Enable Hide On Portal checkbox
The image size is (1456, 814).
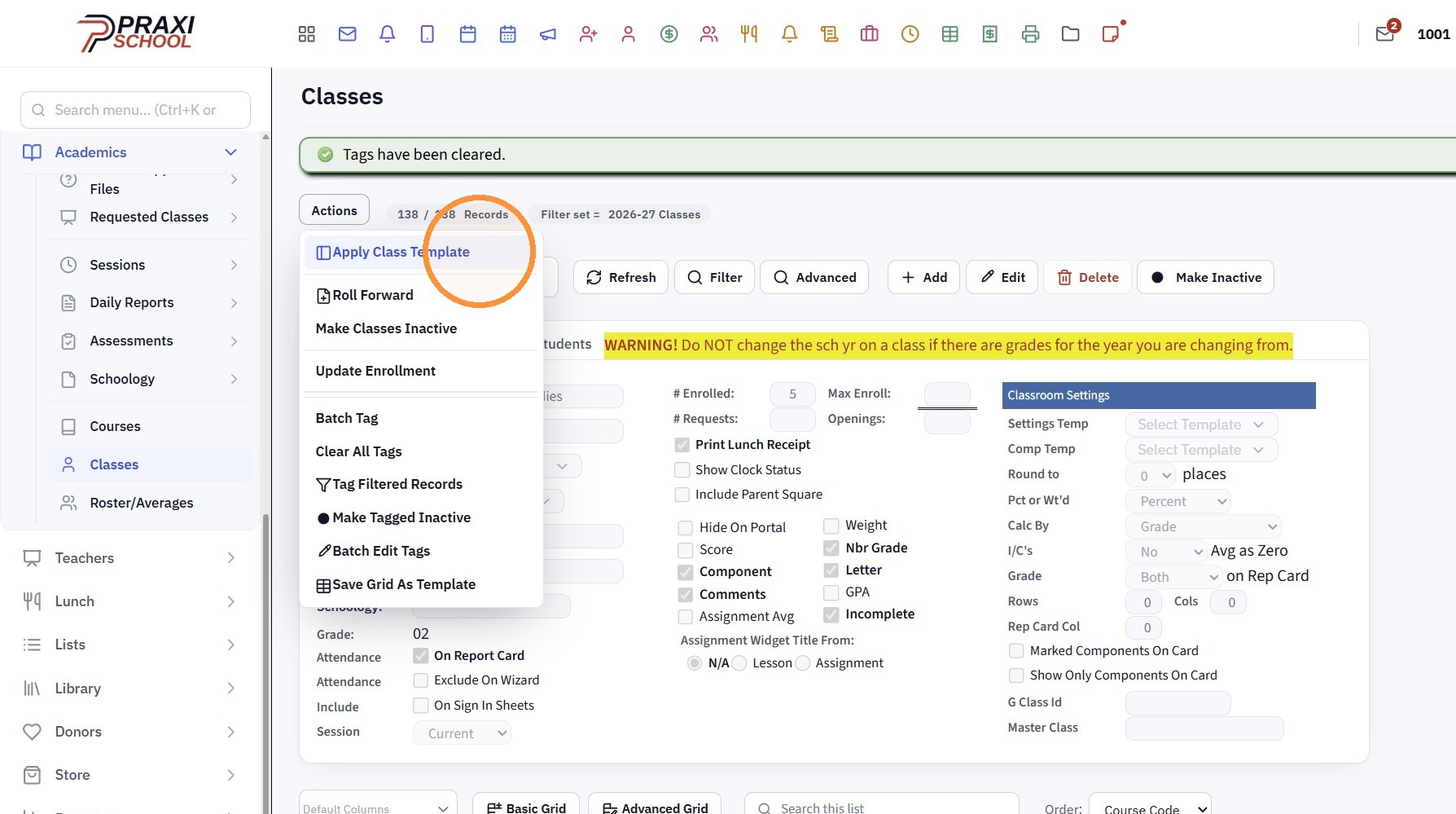tap(686, 528)
